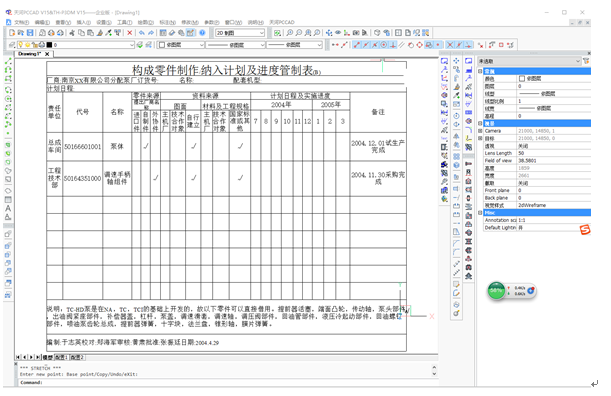Click the layer manager icon beside the layer dropdown
This screenshot has height=396, width=611.
coord(12,45)
